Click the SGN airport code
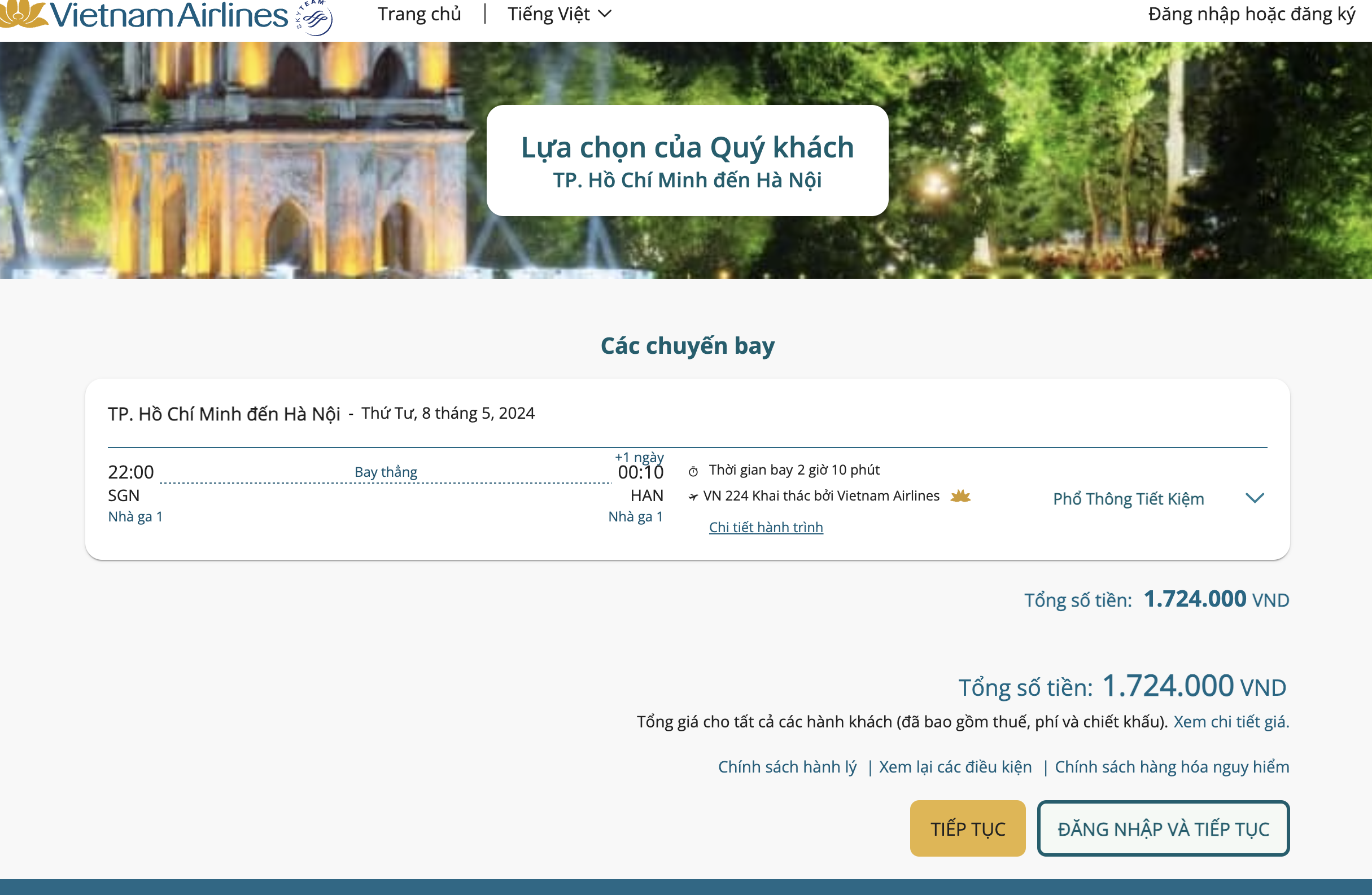This screenshot has width=1372, height=895. click(x=123, y=495)
